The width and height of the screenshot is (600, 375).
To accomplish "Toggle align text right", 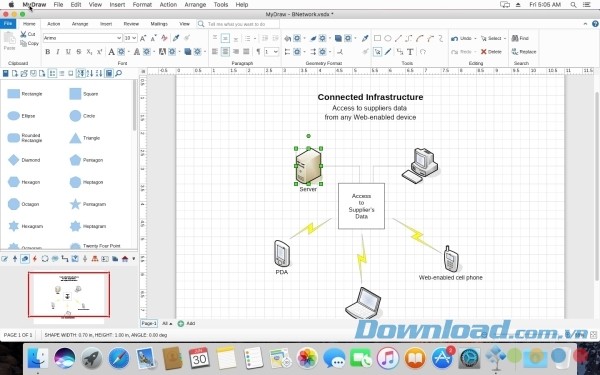I will click(236, 51).
